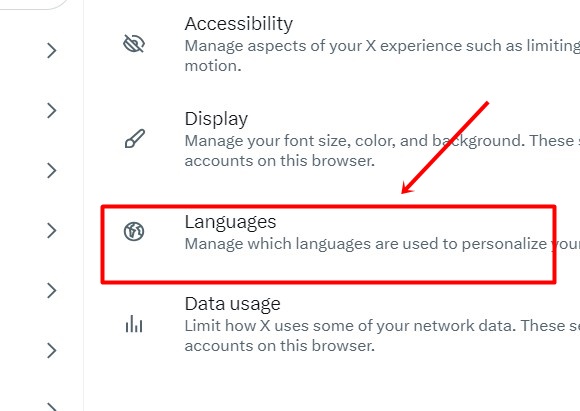Click the Languages globe icon
Screen dimensions: 580x411
134,232
